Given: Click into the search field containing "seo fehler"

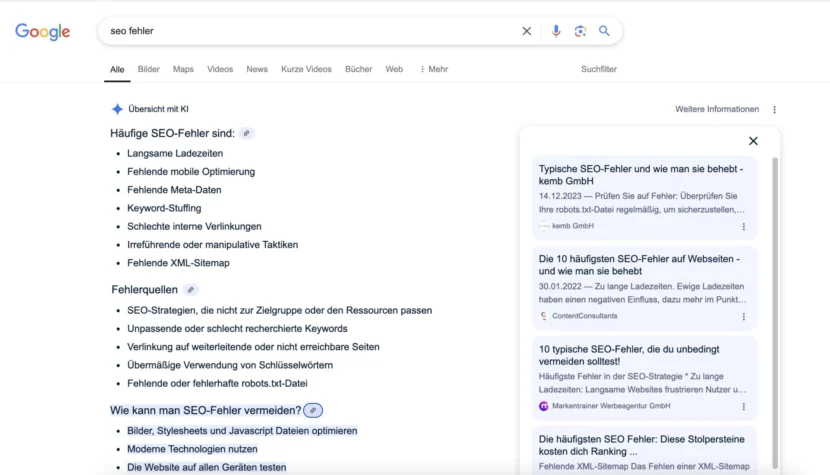Looking at the screenshot, I should pos(300,31).
